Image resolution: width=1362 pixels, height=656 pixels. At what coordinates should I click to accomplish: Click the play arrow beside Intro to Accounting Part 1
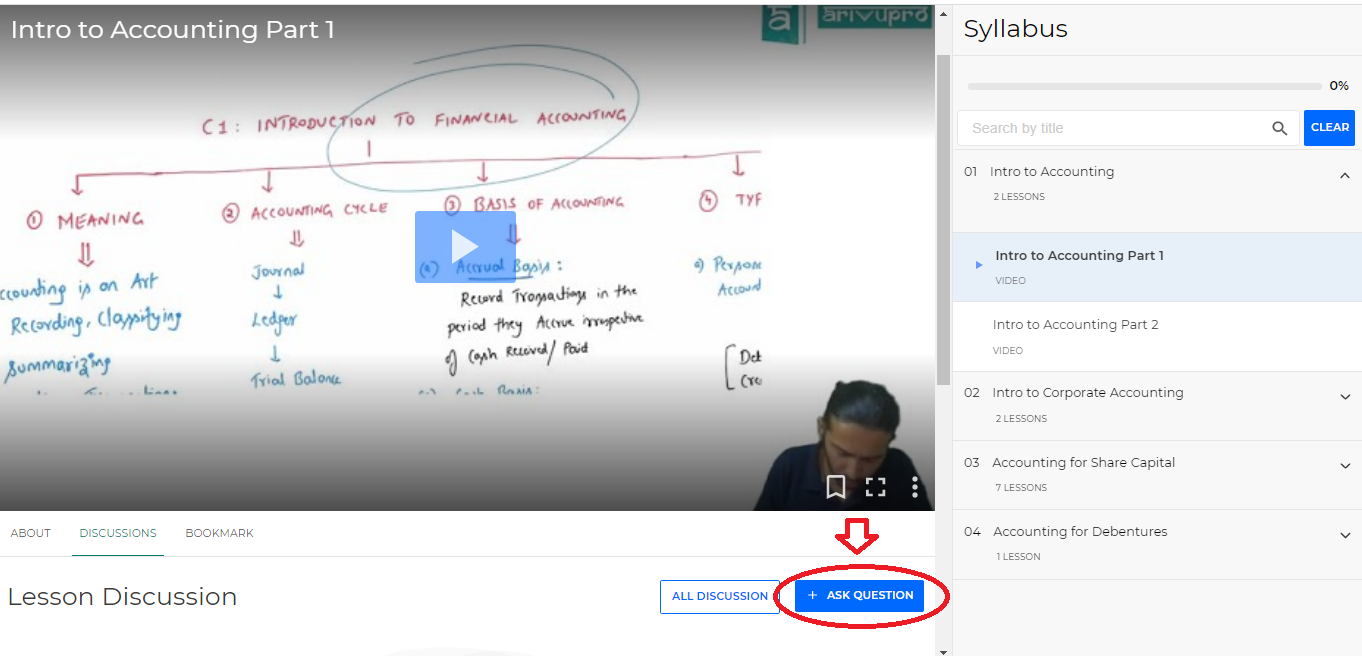click(x=979, y=265)
